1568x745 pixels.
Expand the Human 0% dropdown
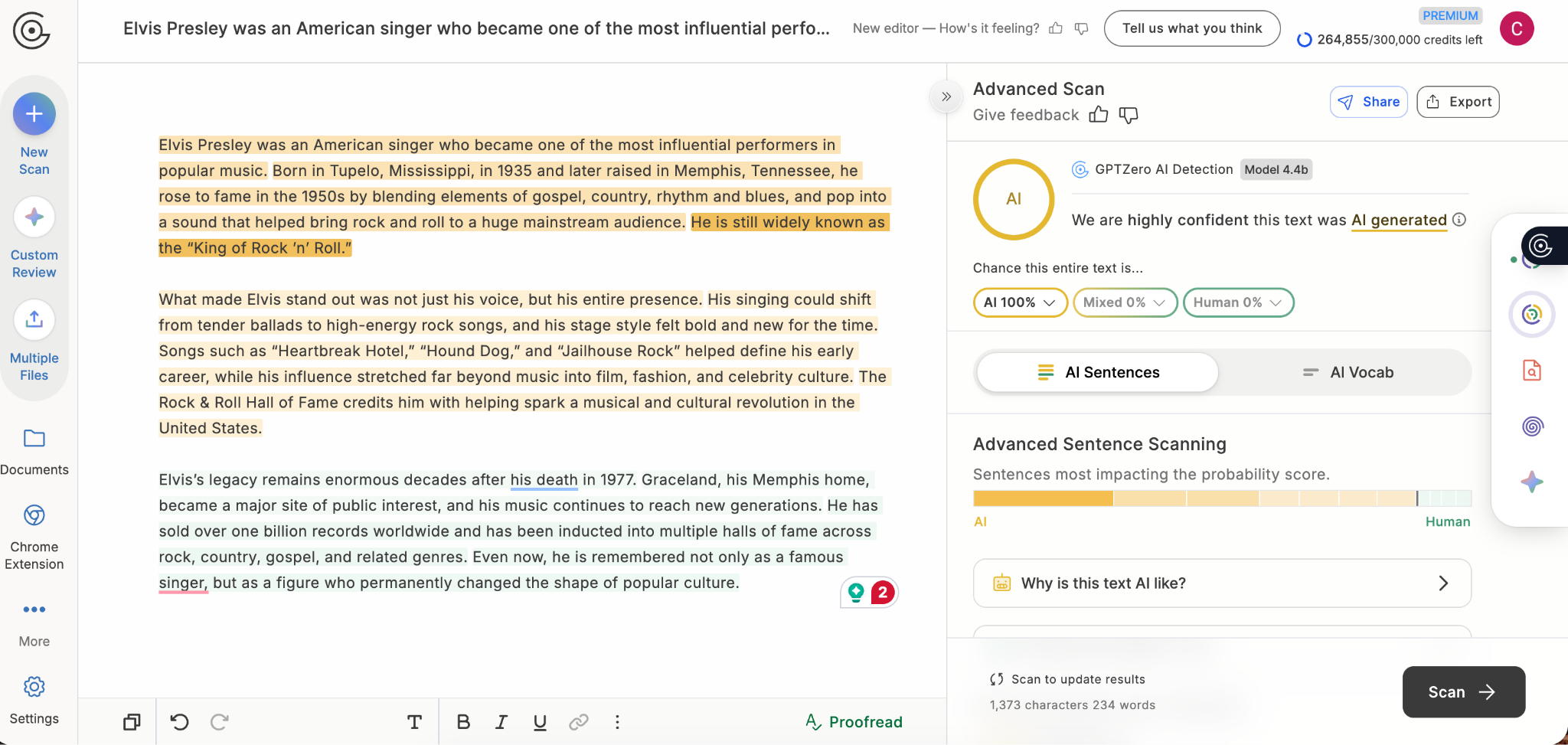[1237, 302]
